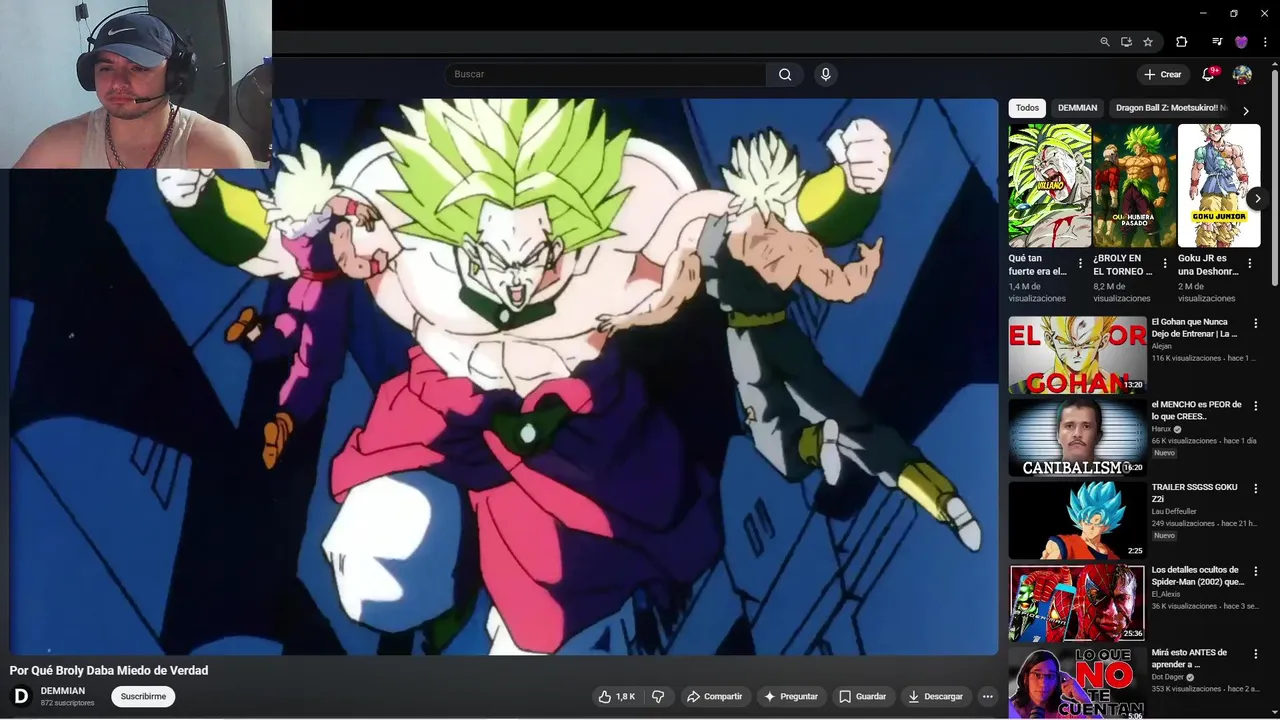Click title 'El Gohan que Nunca Dejo de Entrenar'
This screenshot has width=1280, height=720.
click(x=1195, y=328)
